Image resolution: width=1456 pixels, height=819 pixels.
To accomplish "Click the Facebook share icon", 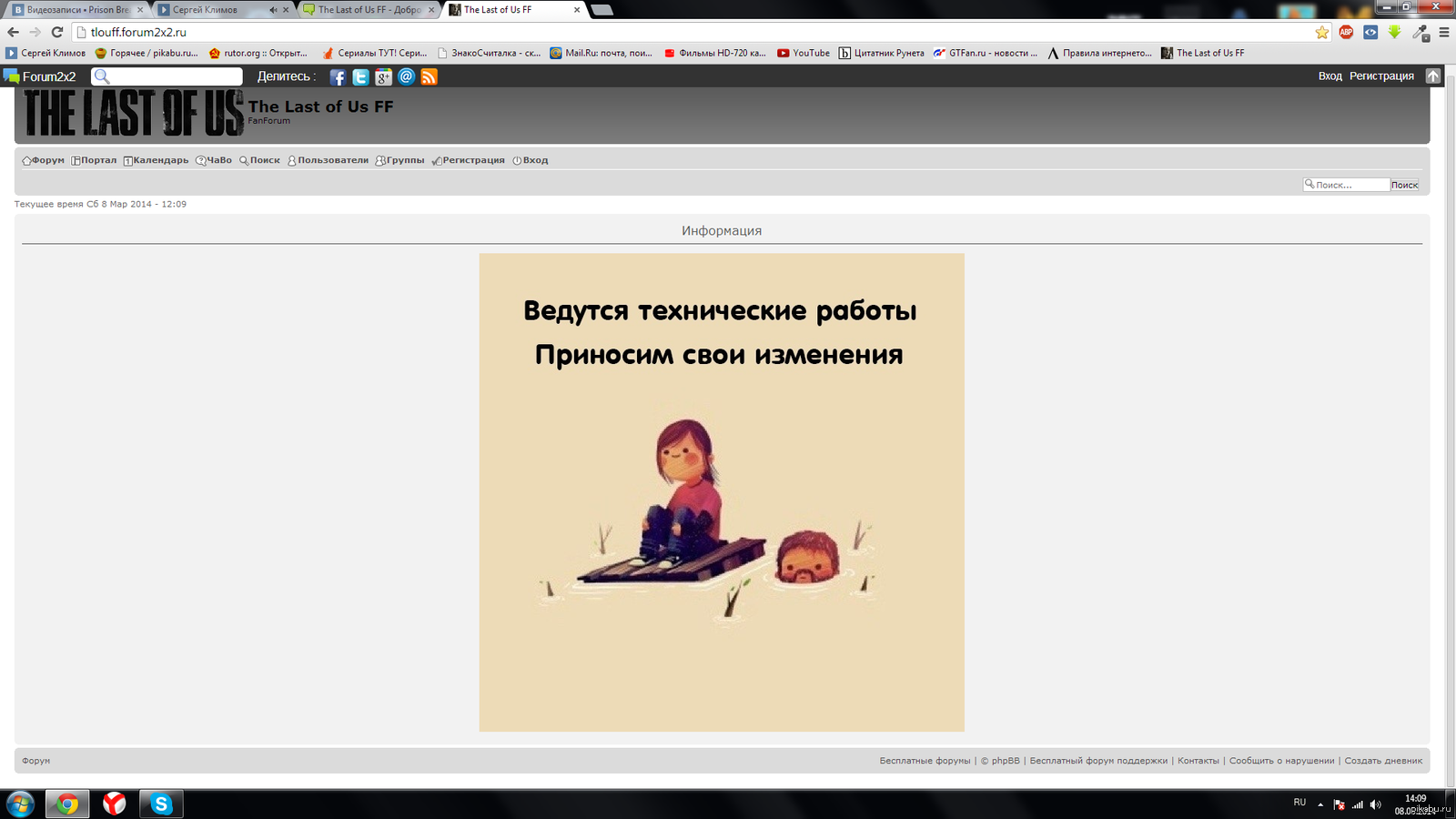I will [338, 77].
